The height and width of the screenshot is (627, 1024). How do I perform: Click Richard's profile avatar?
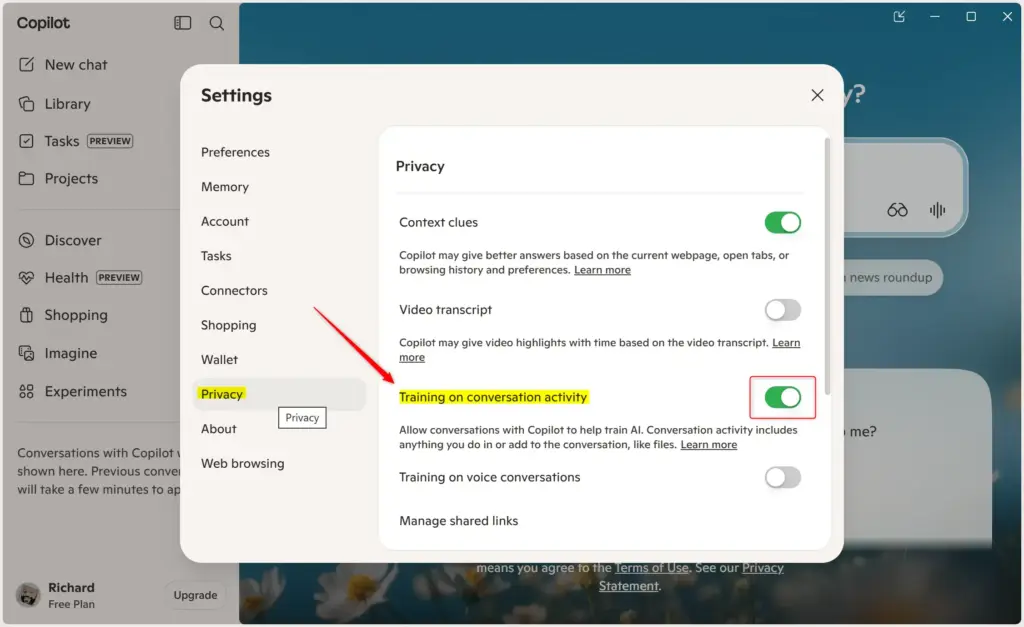click(28, 595)
